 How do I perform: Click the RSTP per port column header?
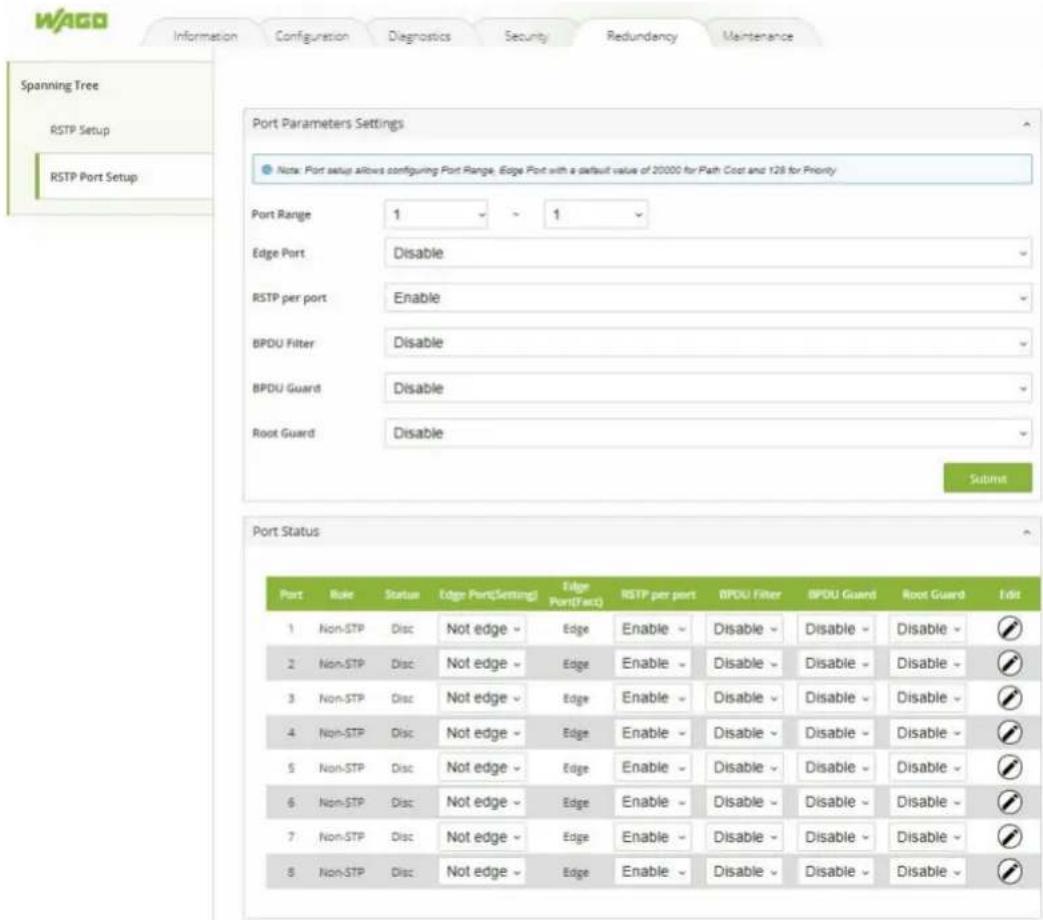pos(658,595)
